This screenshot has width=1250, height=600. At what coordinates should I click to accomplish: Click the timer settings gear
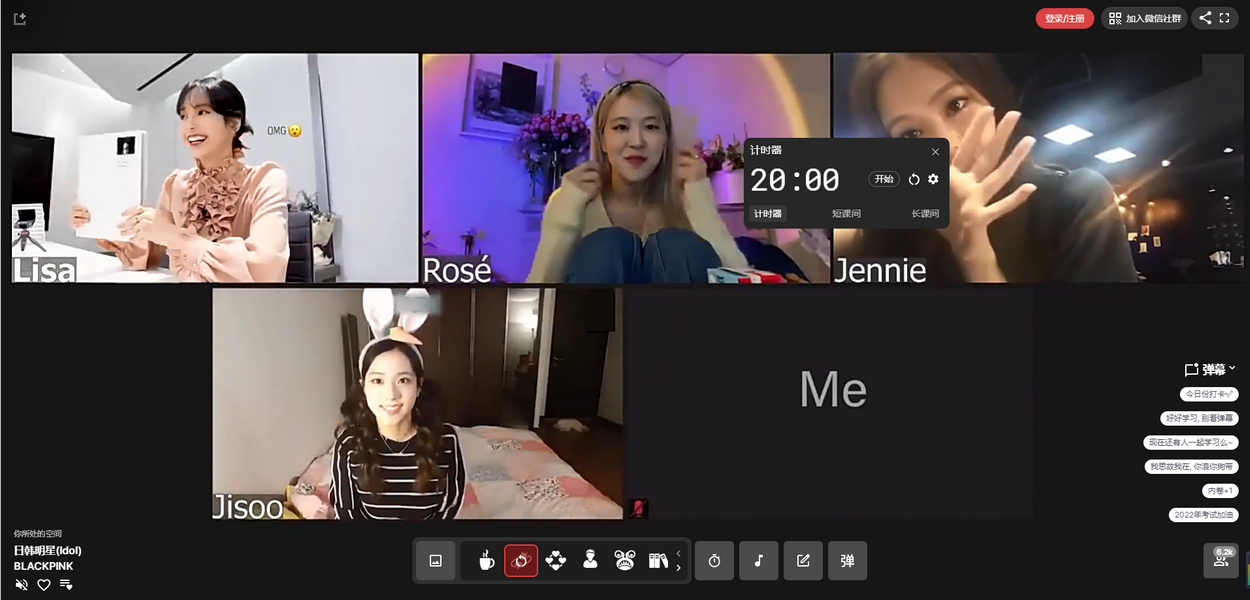pos(933,179)
